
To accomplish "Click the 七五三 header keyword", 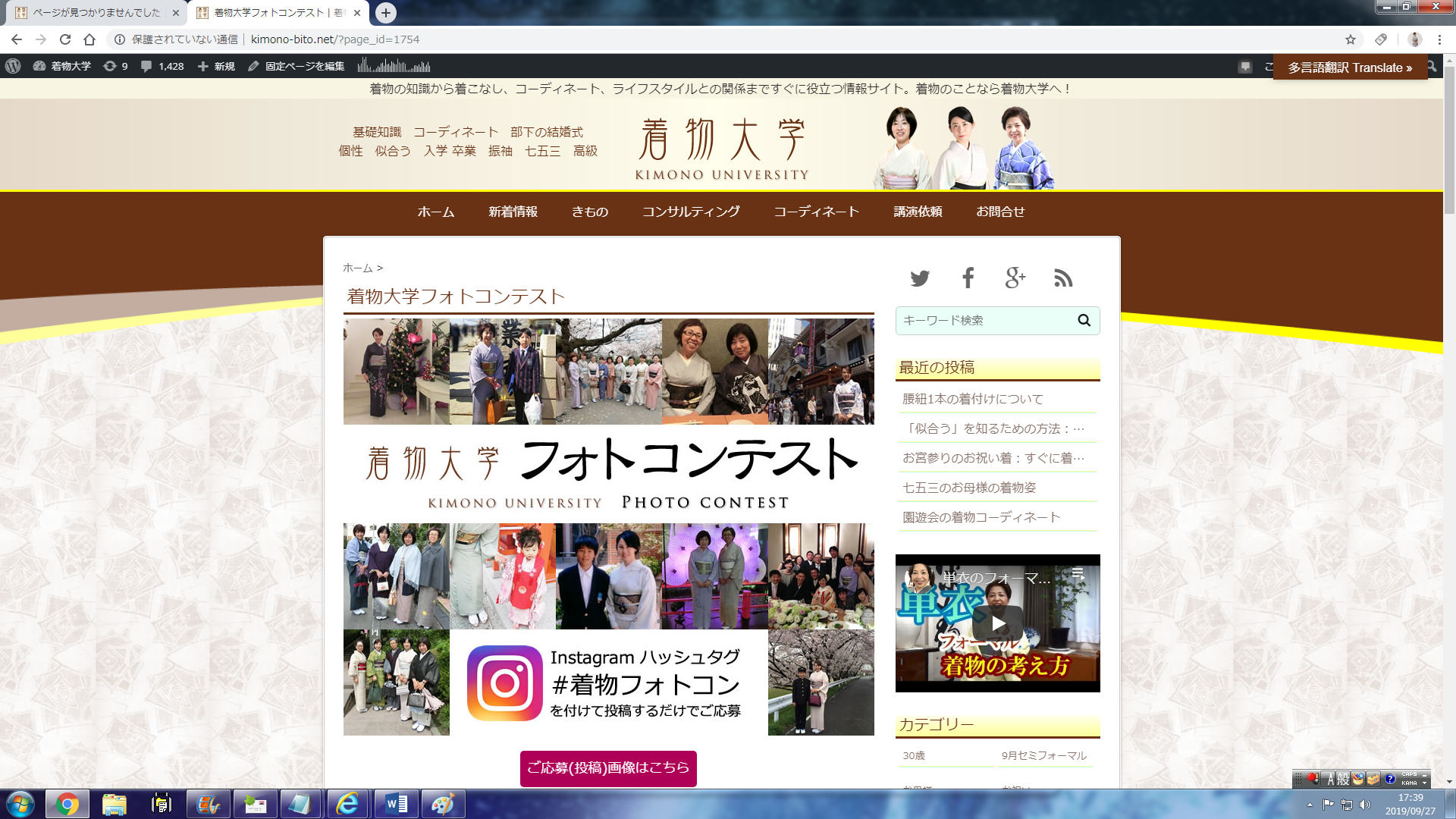I will (543, 151).
